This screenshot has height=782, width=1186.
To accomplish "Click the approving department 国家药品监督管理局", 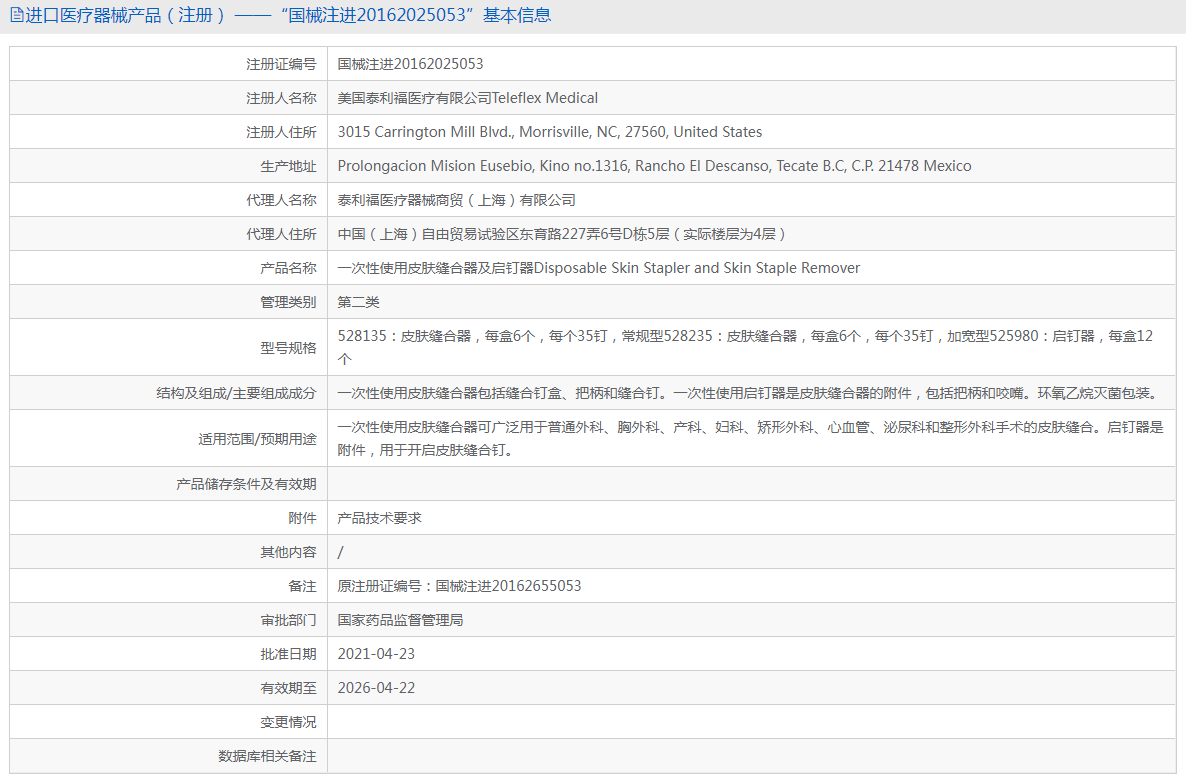I will pyautogui.click(x=400, y=621).
